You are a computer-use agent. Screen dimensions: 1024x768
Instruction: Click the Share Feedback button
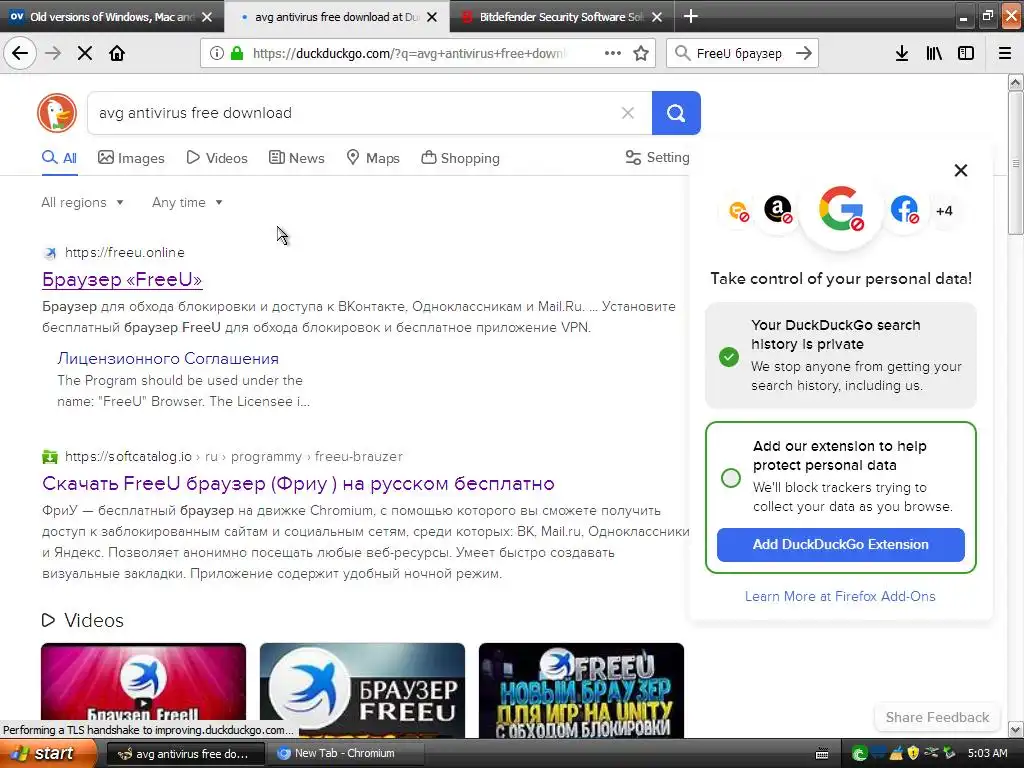(937, 717)
